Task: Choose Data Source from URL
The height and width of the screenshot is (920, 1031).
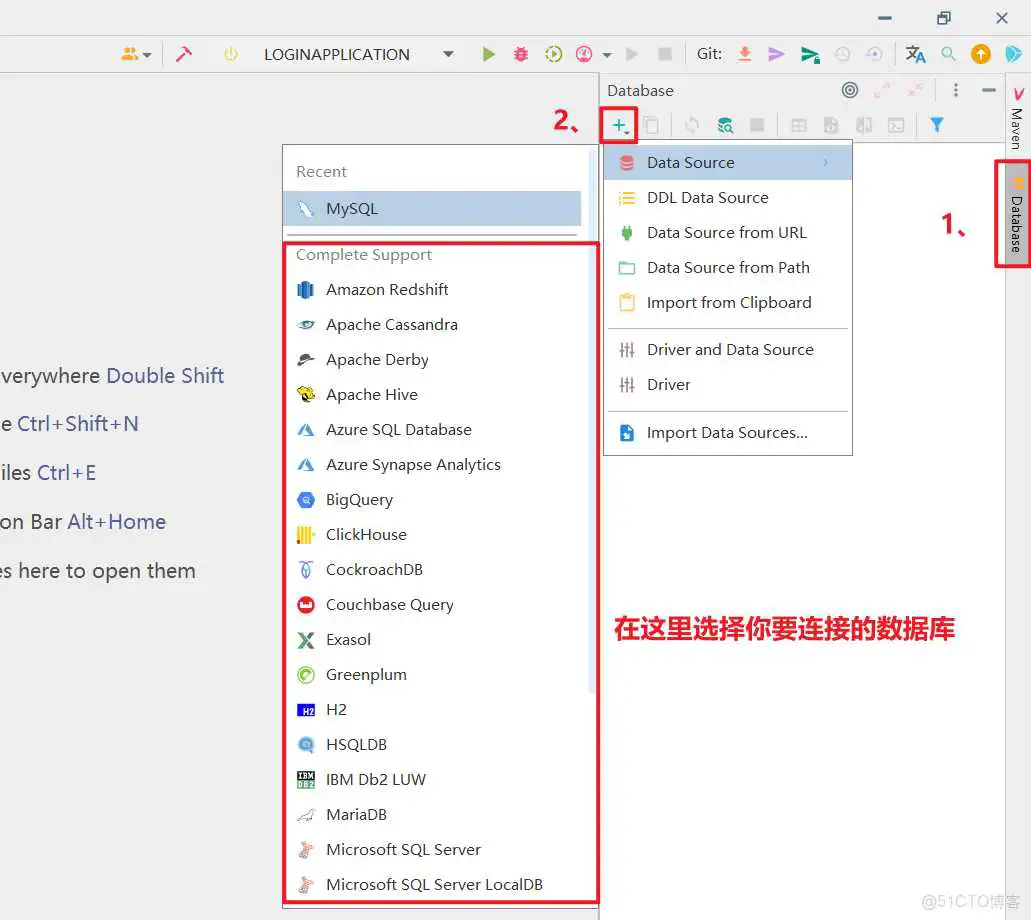Action: [x=726, y=233]
